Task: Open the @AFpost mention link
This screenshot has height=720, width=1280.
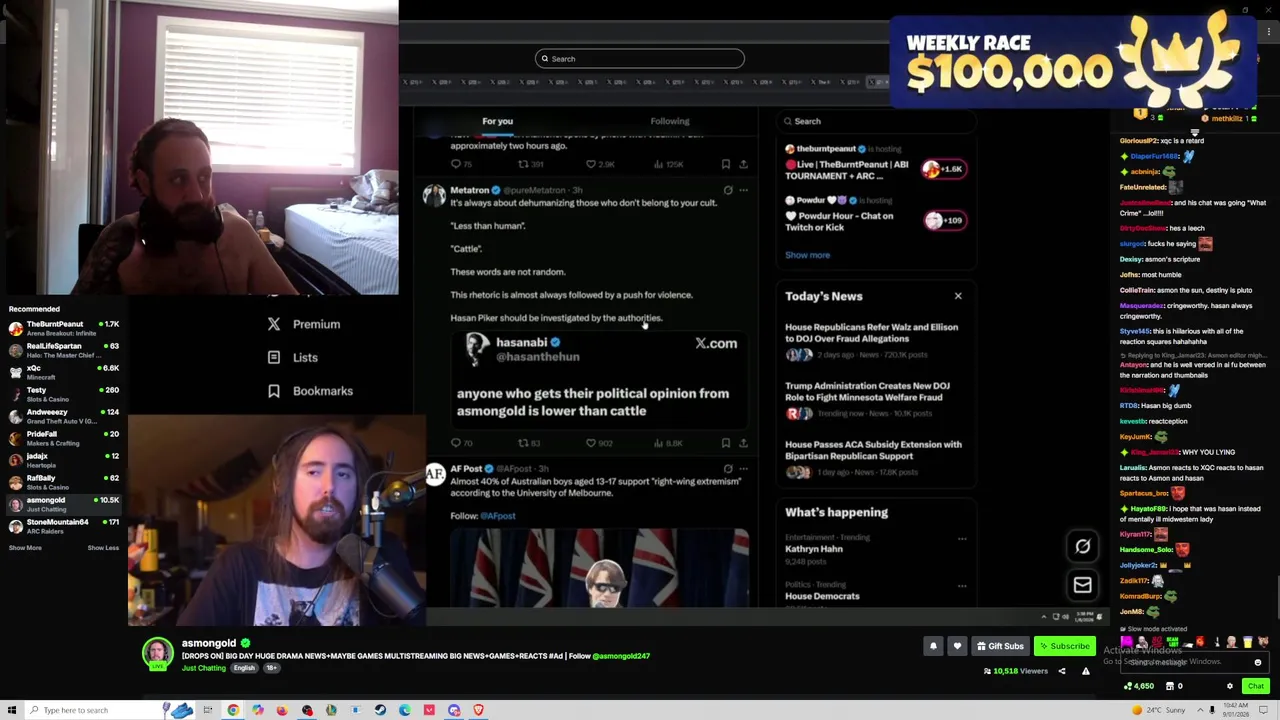Action: [498, 516]
